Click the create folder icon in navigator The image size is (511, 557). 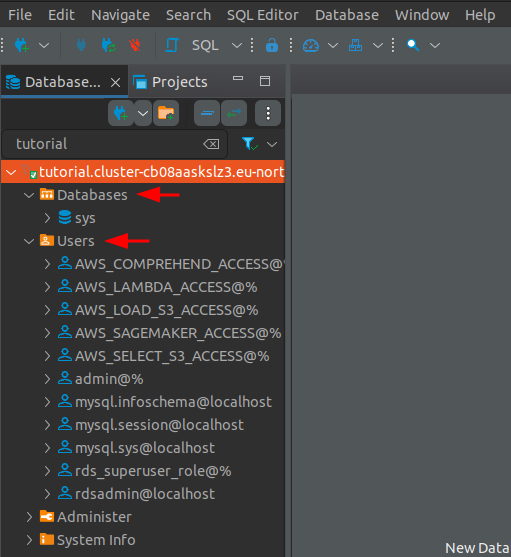tap(166, 113)
